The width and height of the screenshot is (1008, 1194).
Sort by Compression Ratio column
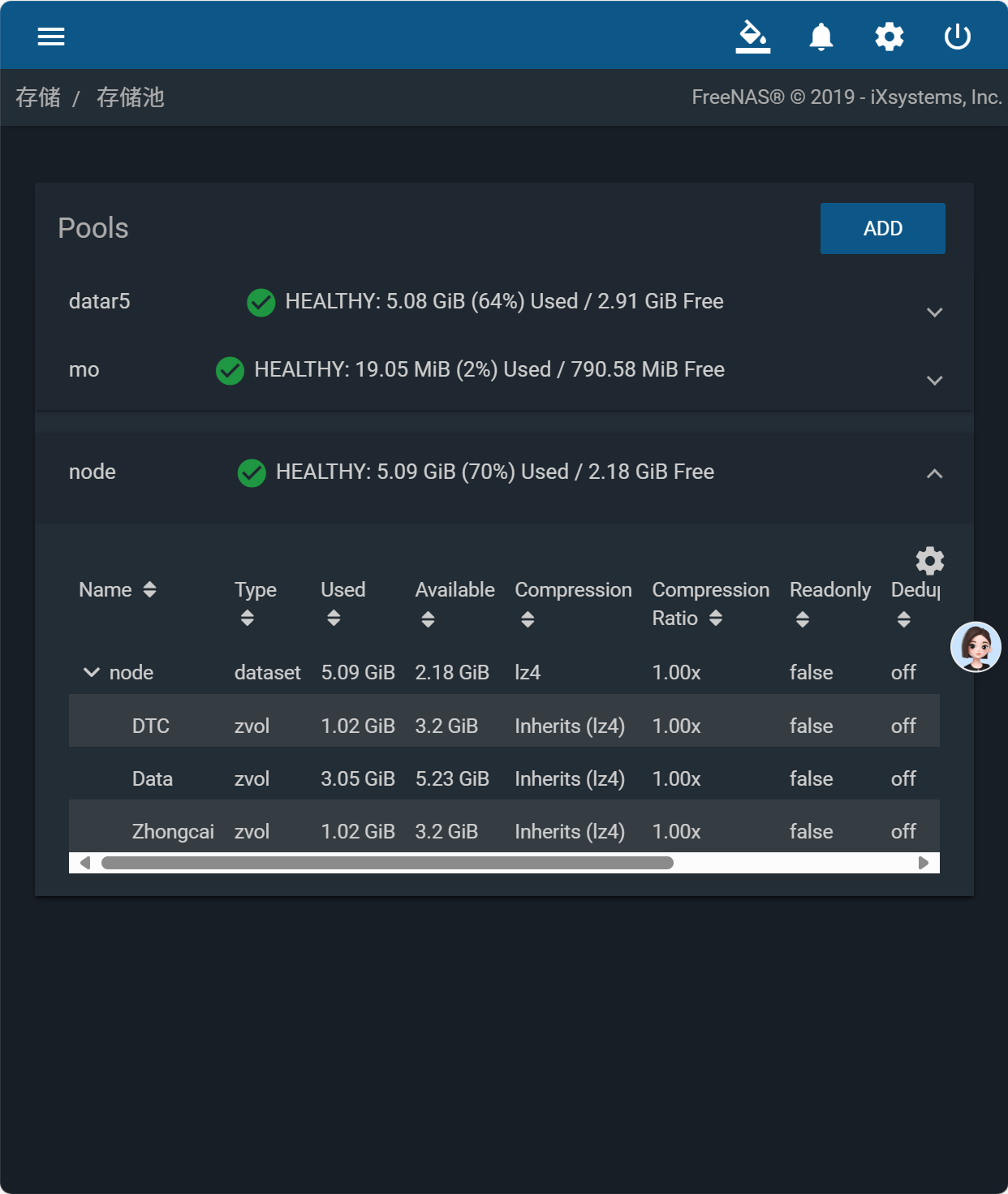(716, 619)
